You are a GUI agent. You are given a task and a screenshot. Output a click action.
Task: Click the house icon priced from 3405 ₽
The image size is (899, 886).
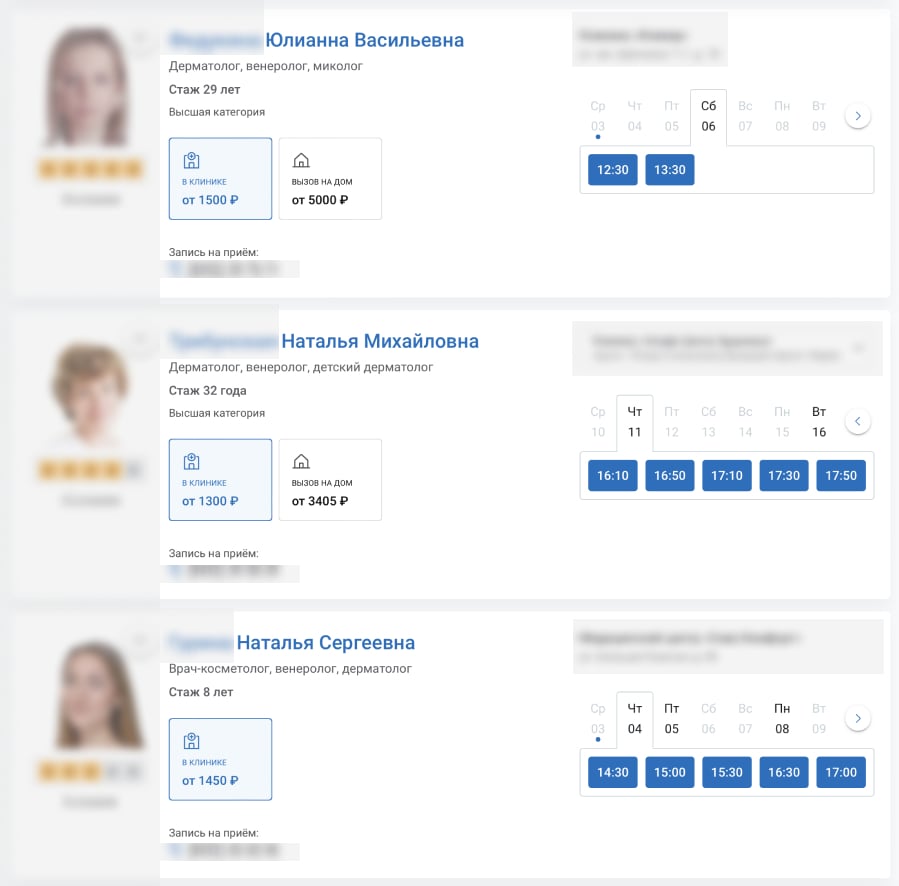click(x=300, y=462)
